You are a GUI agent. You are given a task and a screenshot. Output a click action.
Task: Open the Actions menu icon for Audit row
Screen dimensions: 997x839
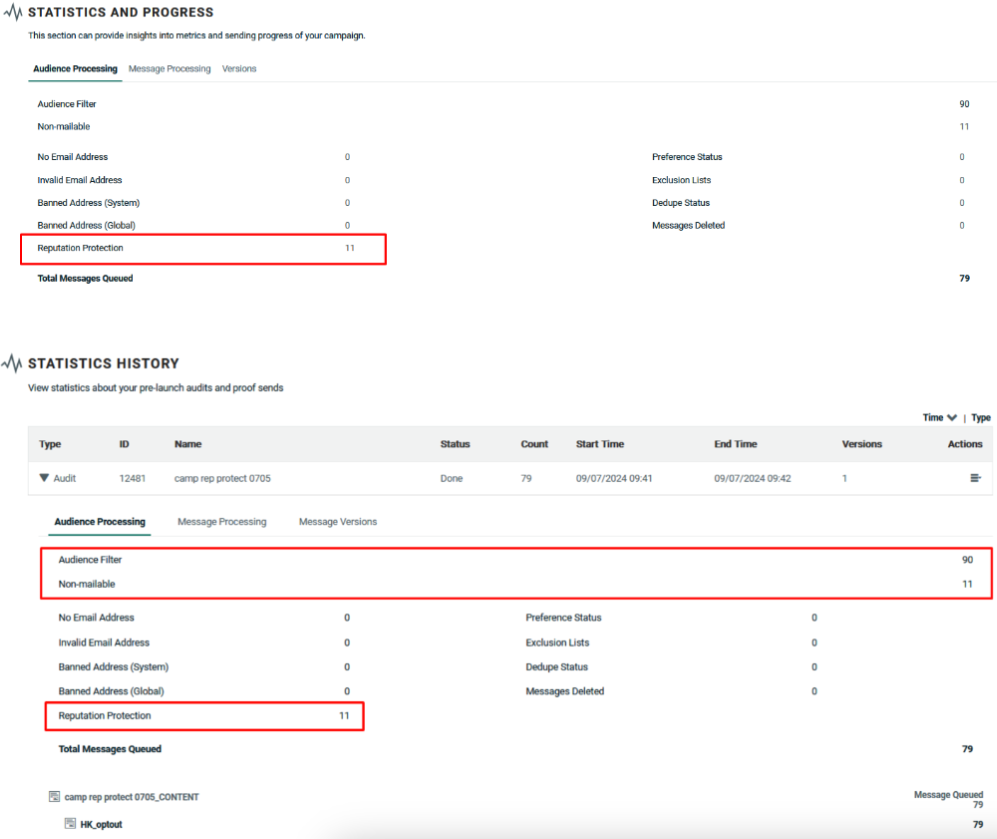tap(975, 478)
